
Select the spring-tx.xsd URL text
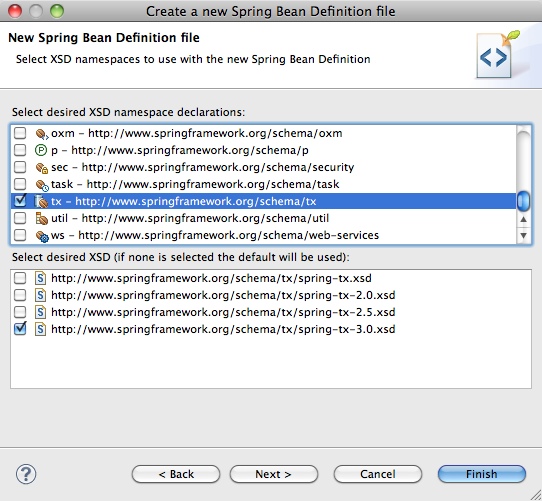[211, 278]
